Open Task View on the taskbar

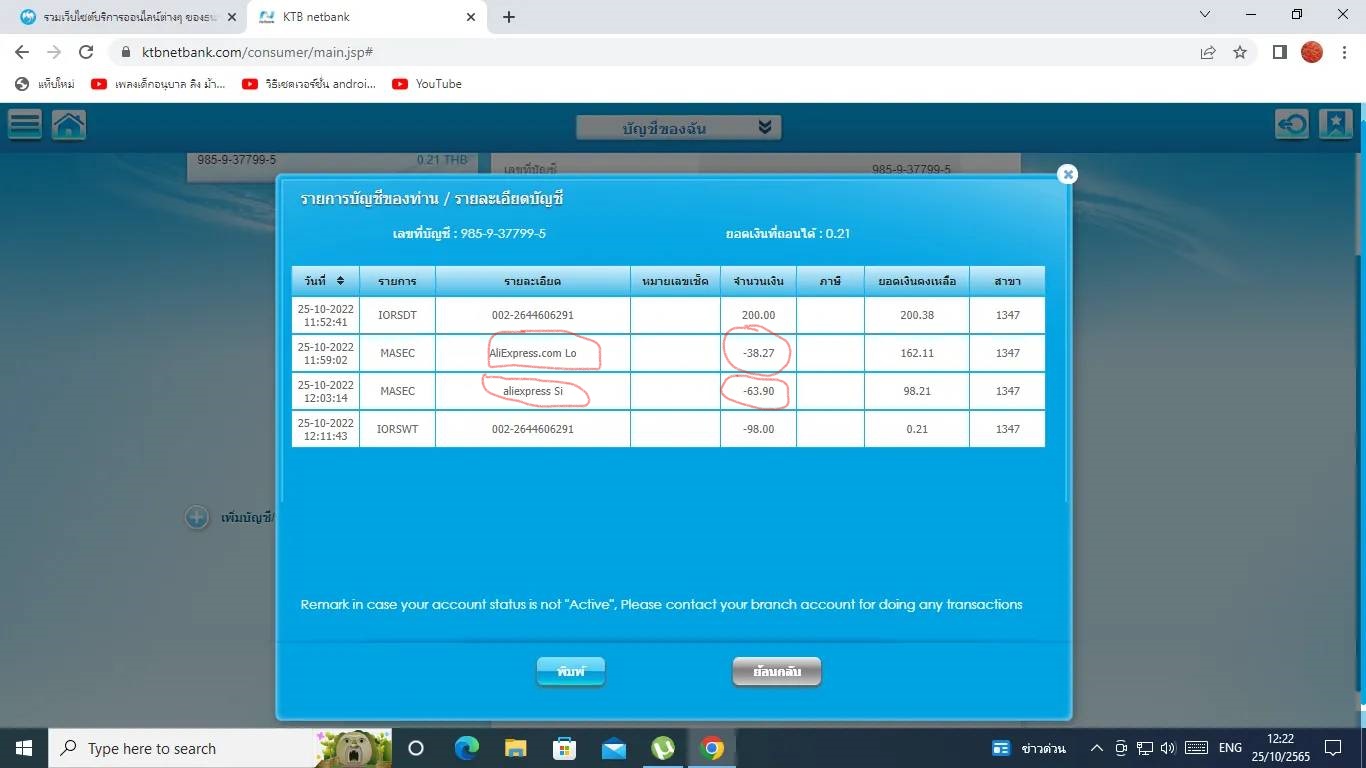point(416,748)
